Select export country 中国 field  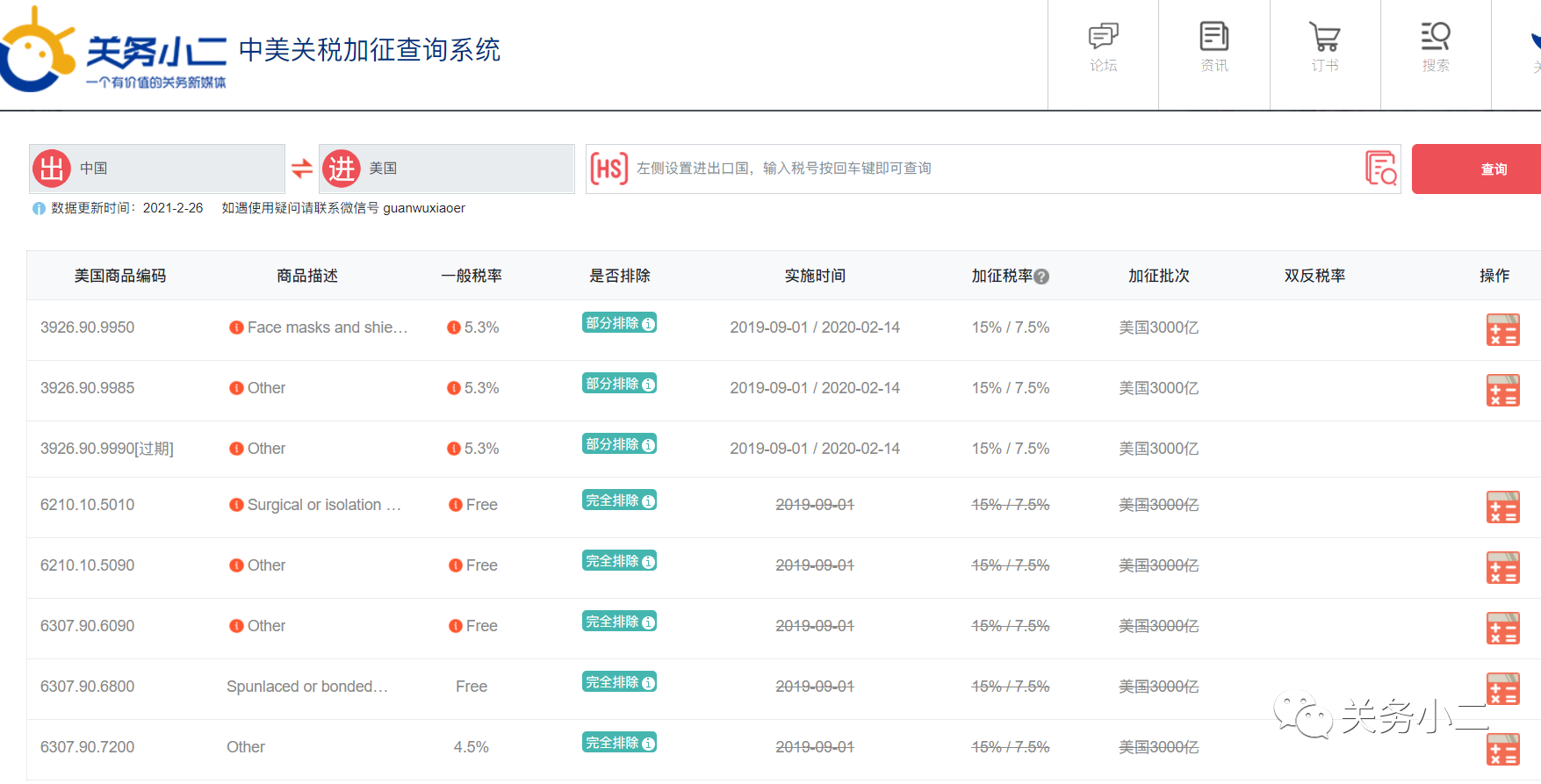point(157,169)
